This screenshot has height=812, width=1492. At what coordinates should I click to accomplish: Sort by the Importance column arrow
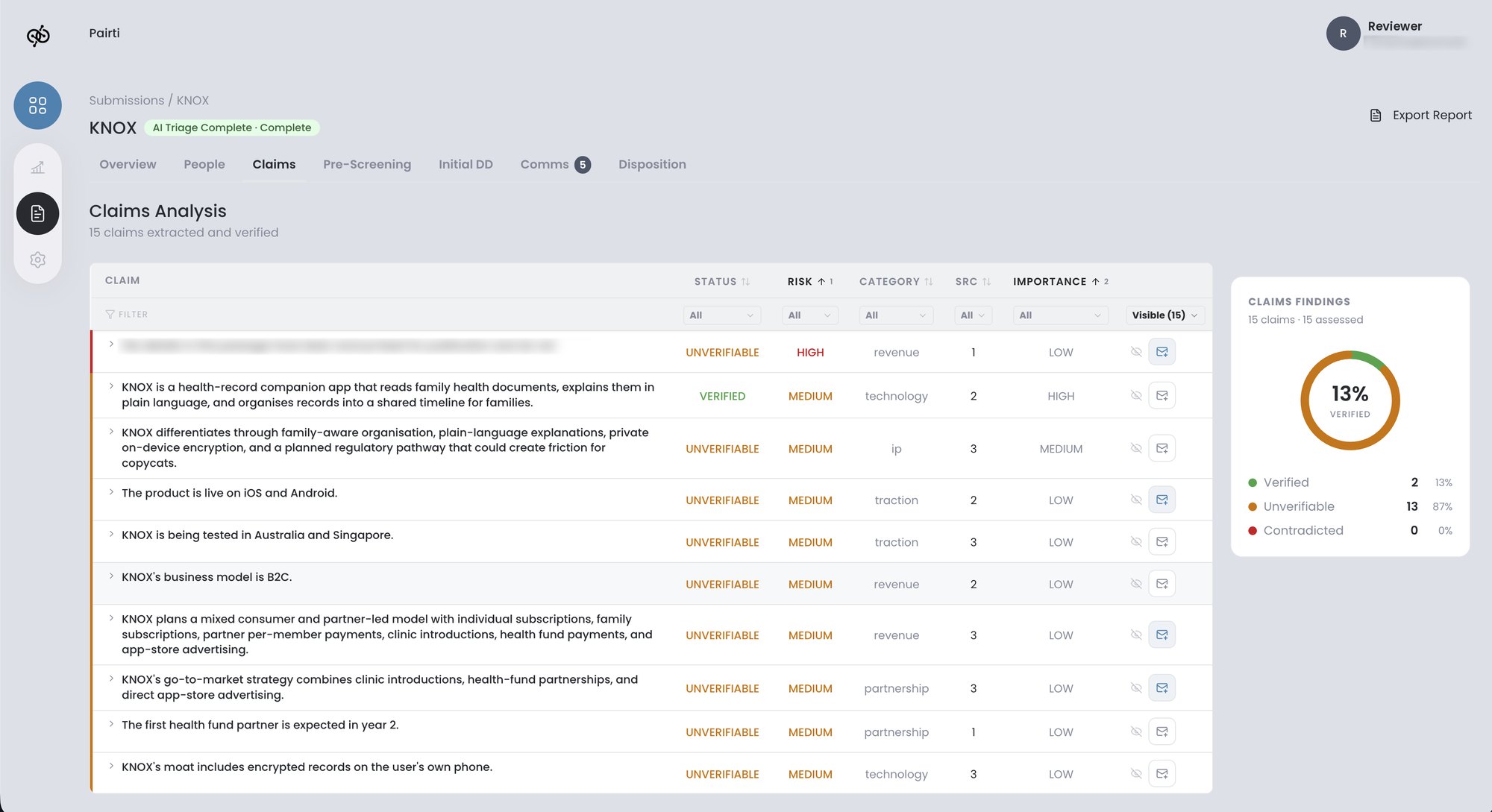click(x=1096, y=282)
